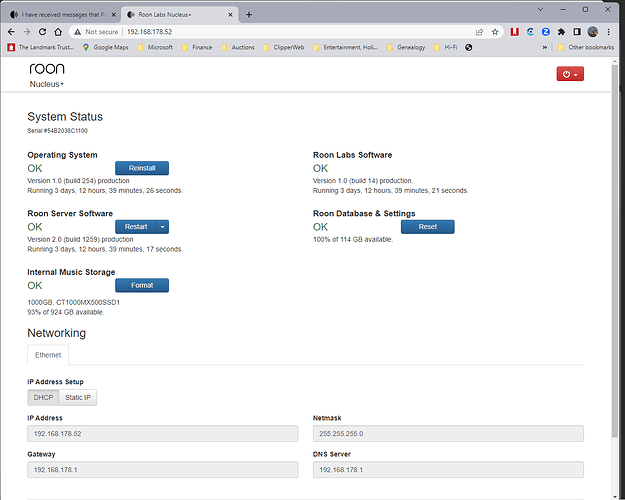The width and height of the screenshot is (625, 500).
Task: Click Reinstall for the Operating System
Action: pos(141,168)
